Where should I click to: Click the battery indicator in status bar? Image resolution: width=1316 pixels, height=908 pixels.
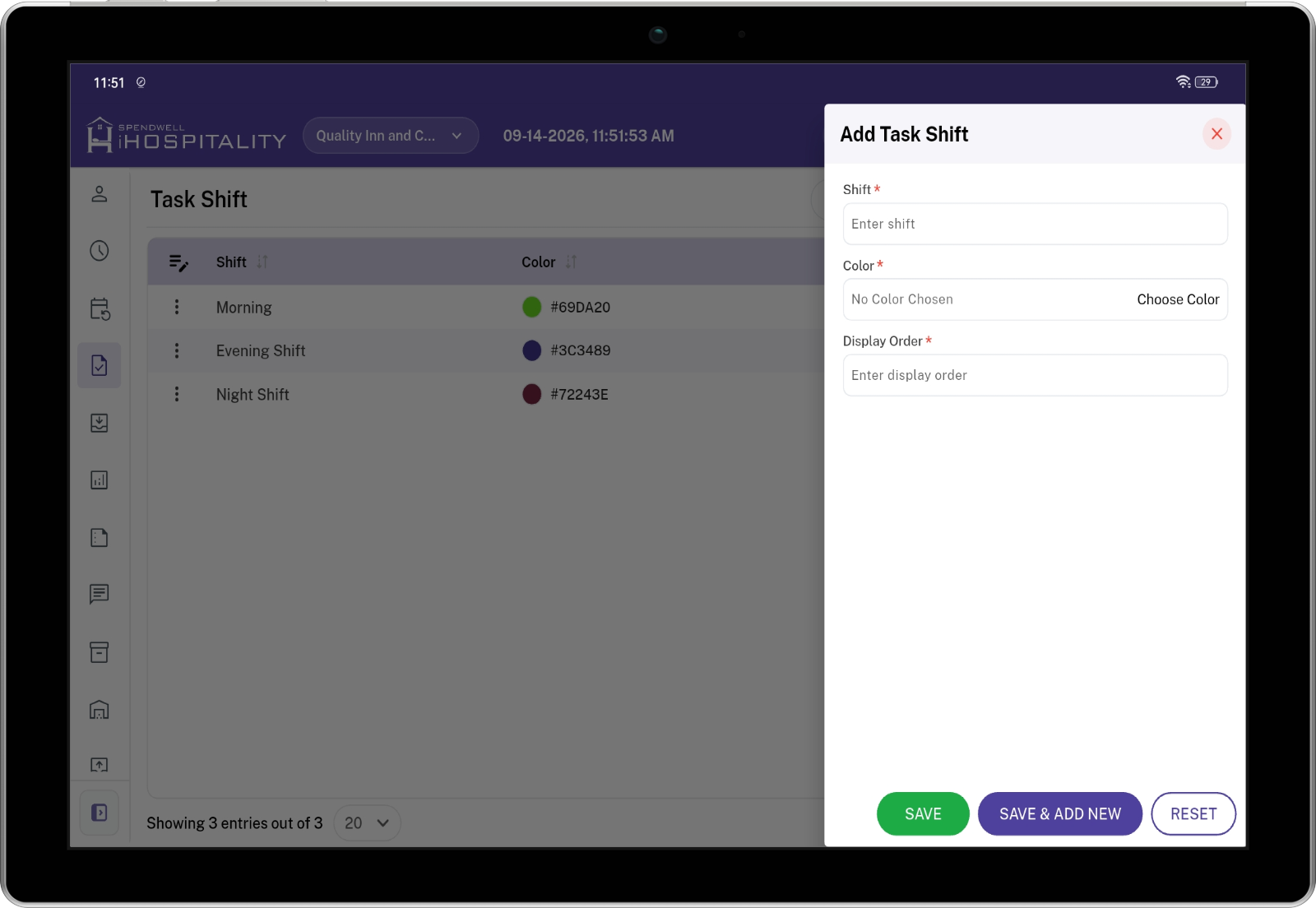1207,82
